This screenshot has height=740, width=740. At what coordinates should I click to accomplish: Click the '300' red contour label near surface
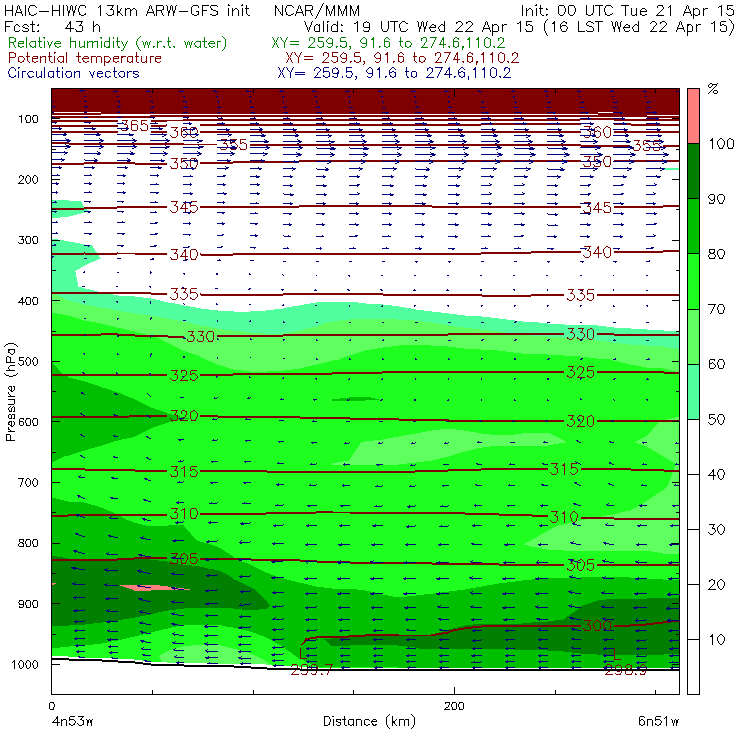tap(597, 626)
